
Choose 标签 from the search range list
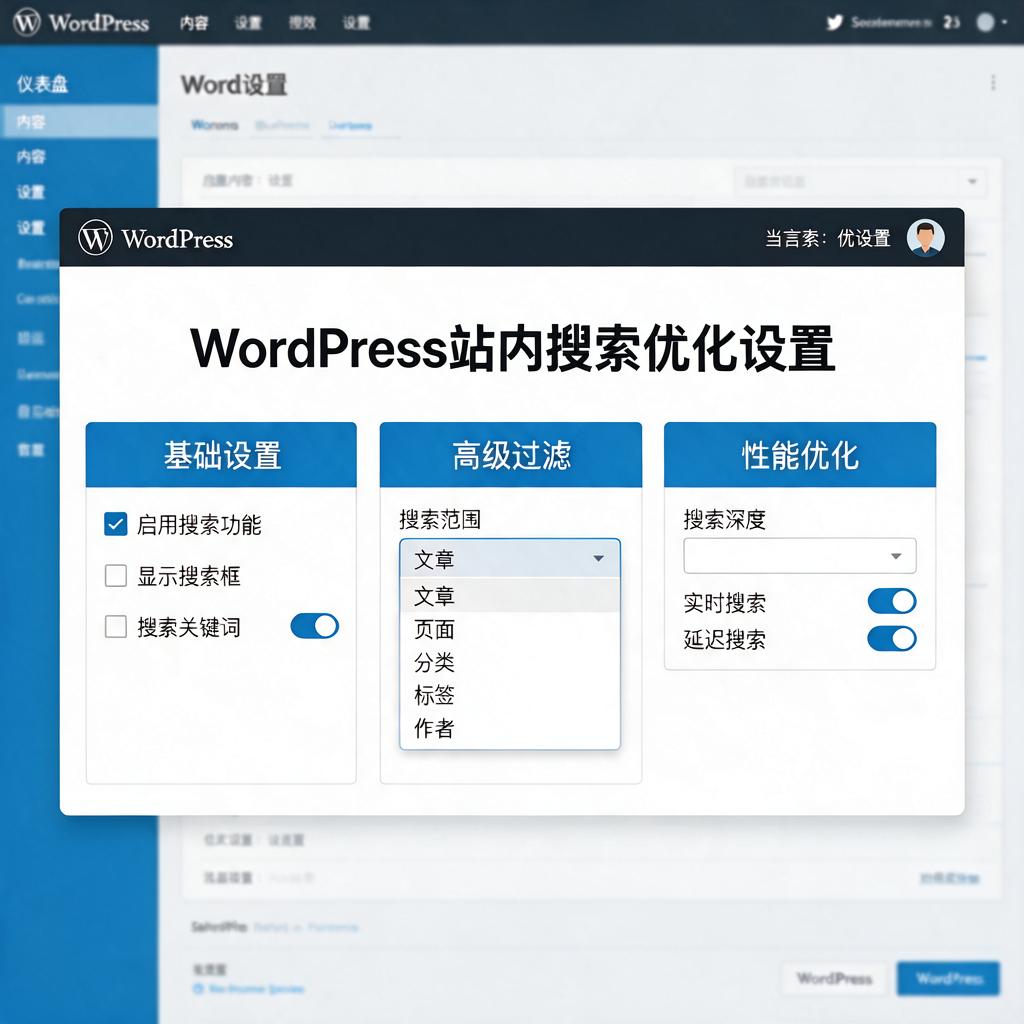(x=509, y=695)
